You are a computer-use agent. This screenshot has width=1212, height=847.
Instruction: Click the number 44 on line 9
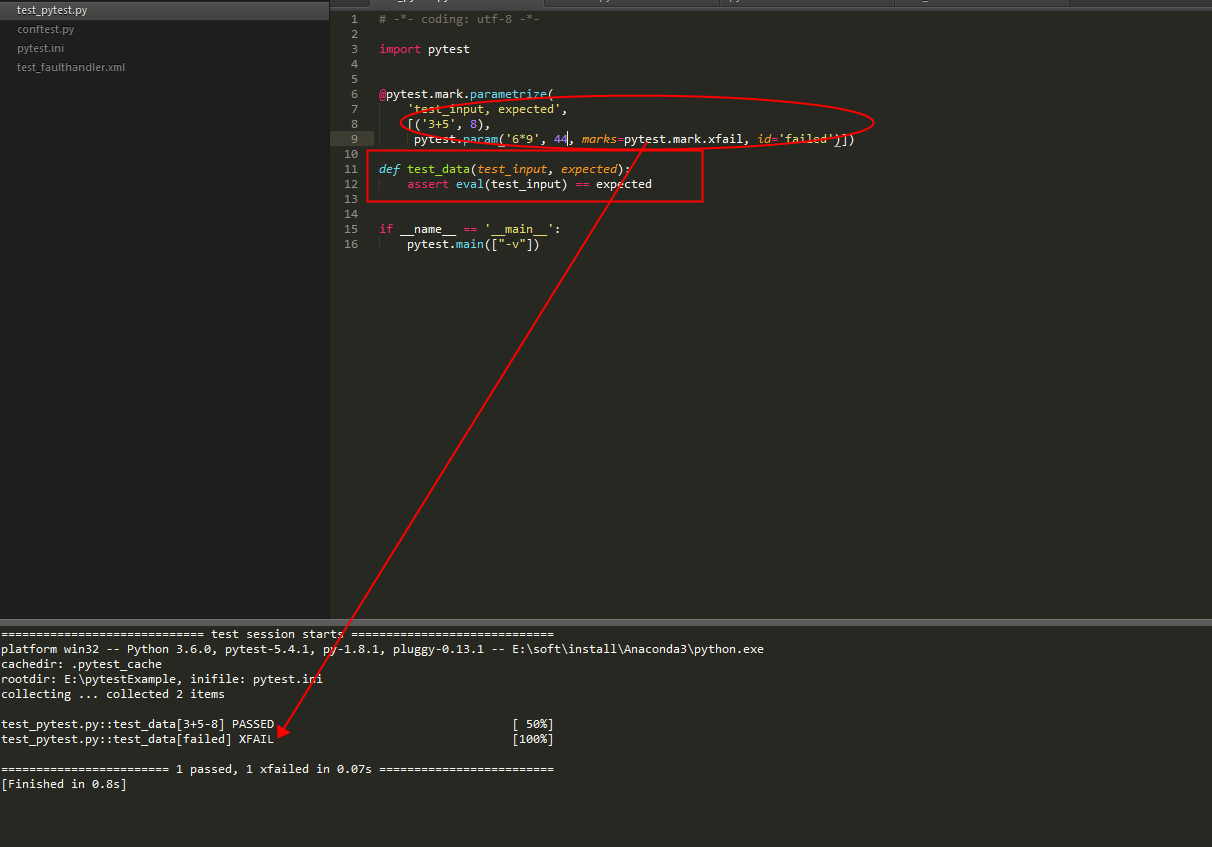pyautogui.click(x=560, y=139)
